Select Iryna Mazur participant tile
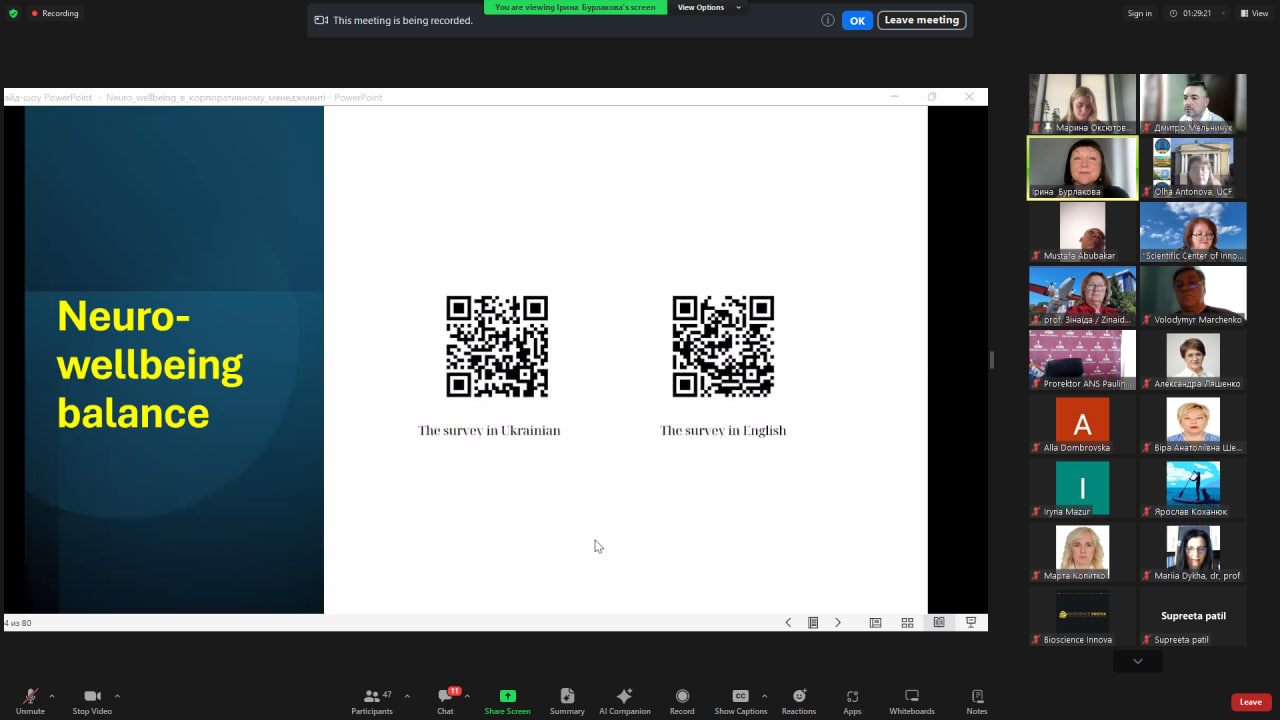1280x720 pixels. (1083, 488)
